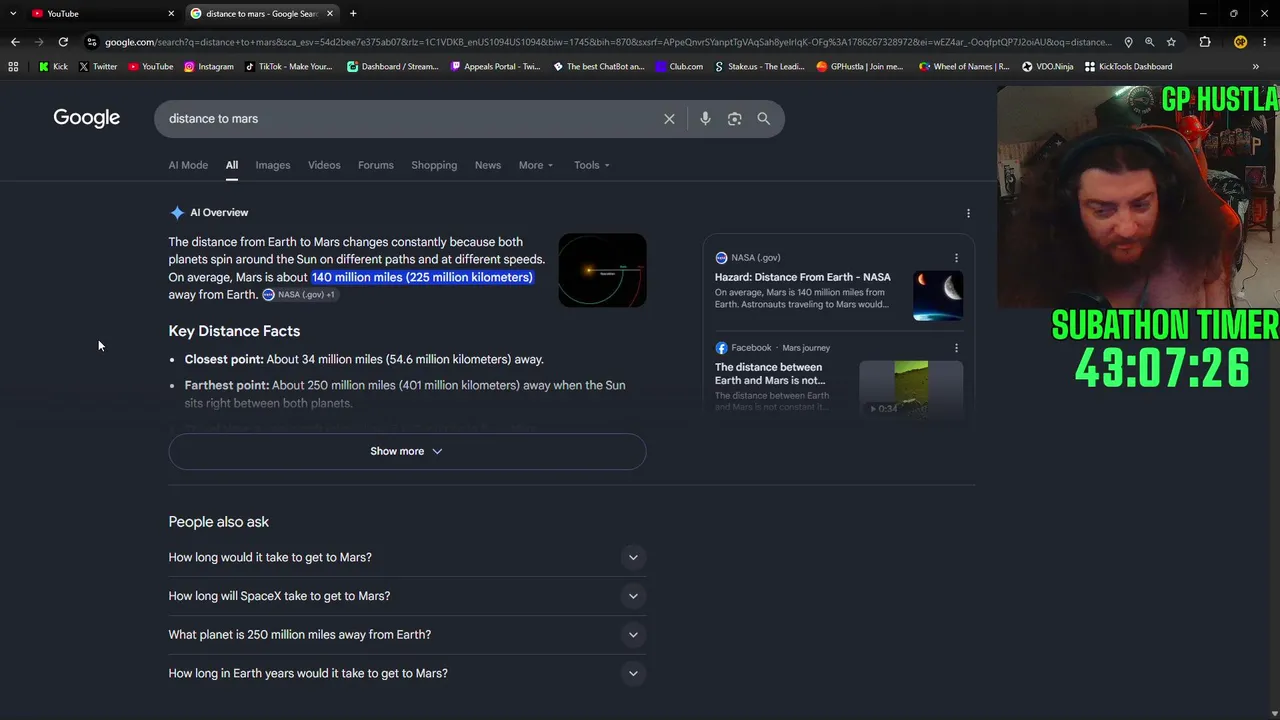Show more bookmarks via the chevron
This screenshot has width=1280, height=720.
point(1256,67)
